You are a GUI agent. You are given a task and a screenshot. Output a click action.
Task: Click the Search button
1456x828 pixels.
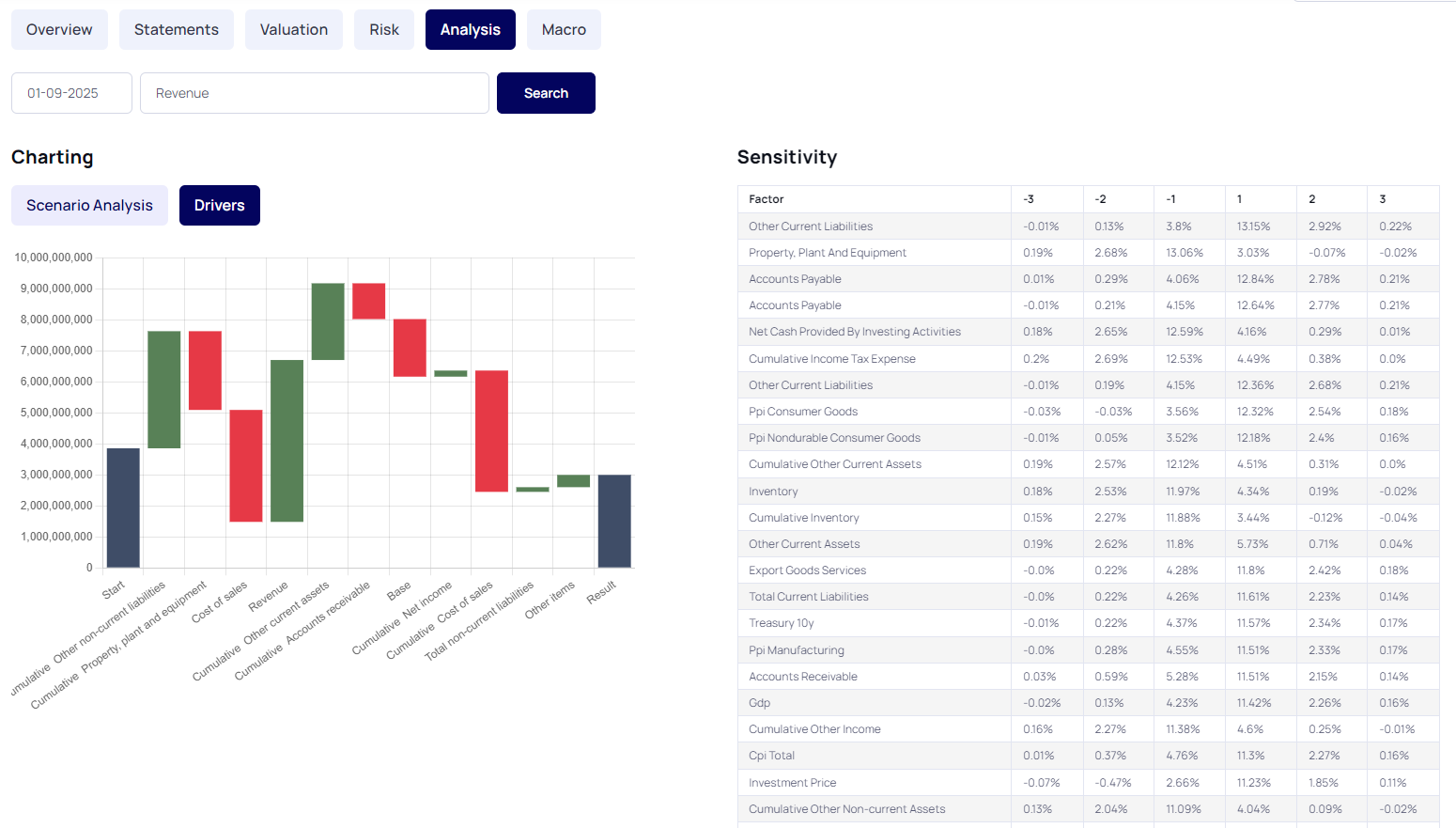pos(546,93)
